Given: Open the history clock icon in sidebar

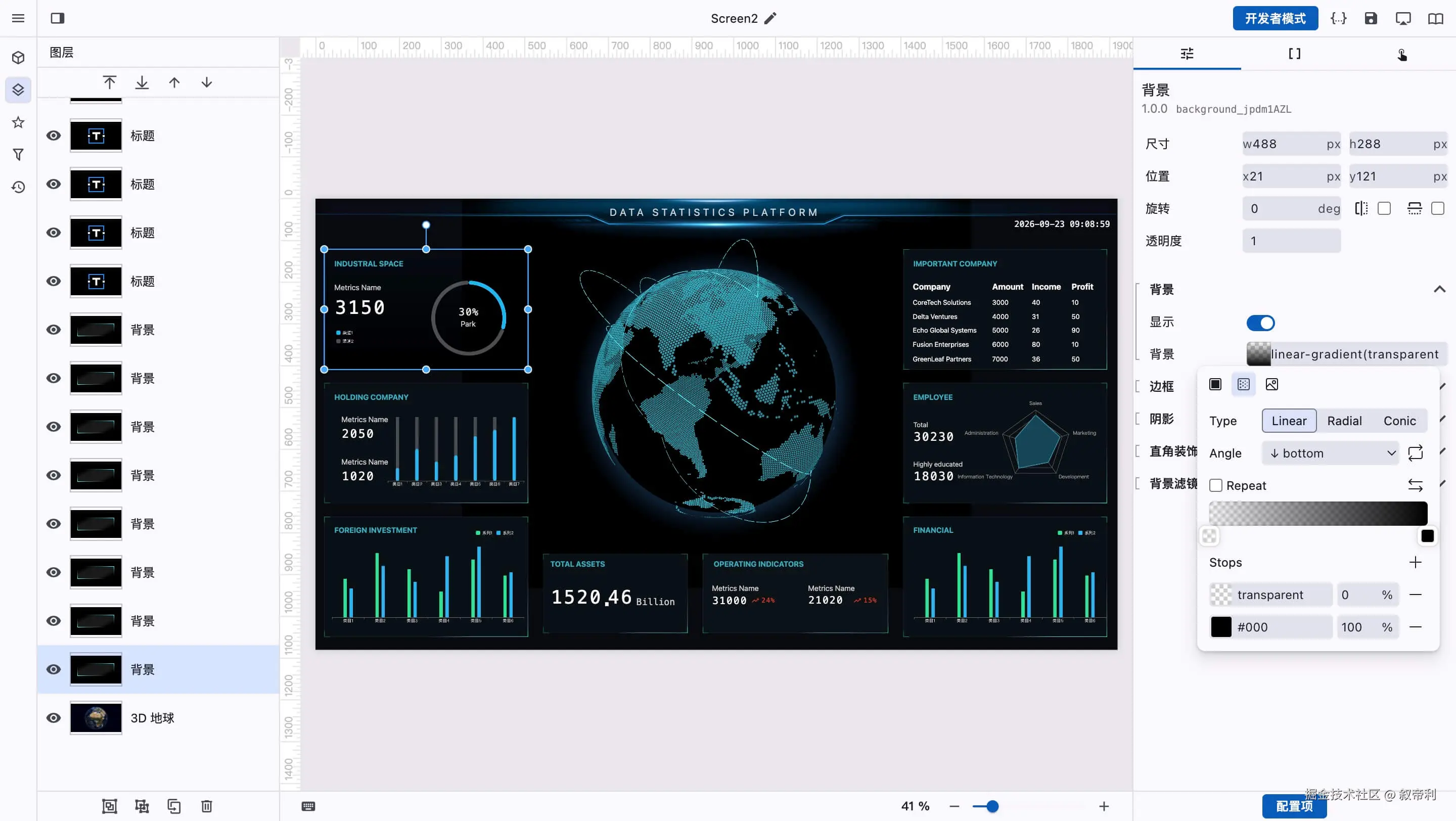Looking at the screenshot, I should pyautogui.click(x=18, y=187).
